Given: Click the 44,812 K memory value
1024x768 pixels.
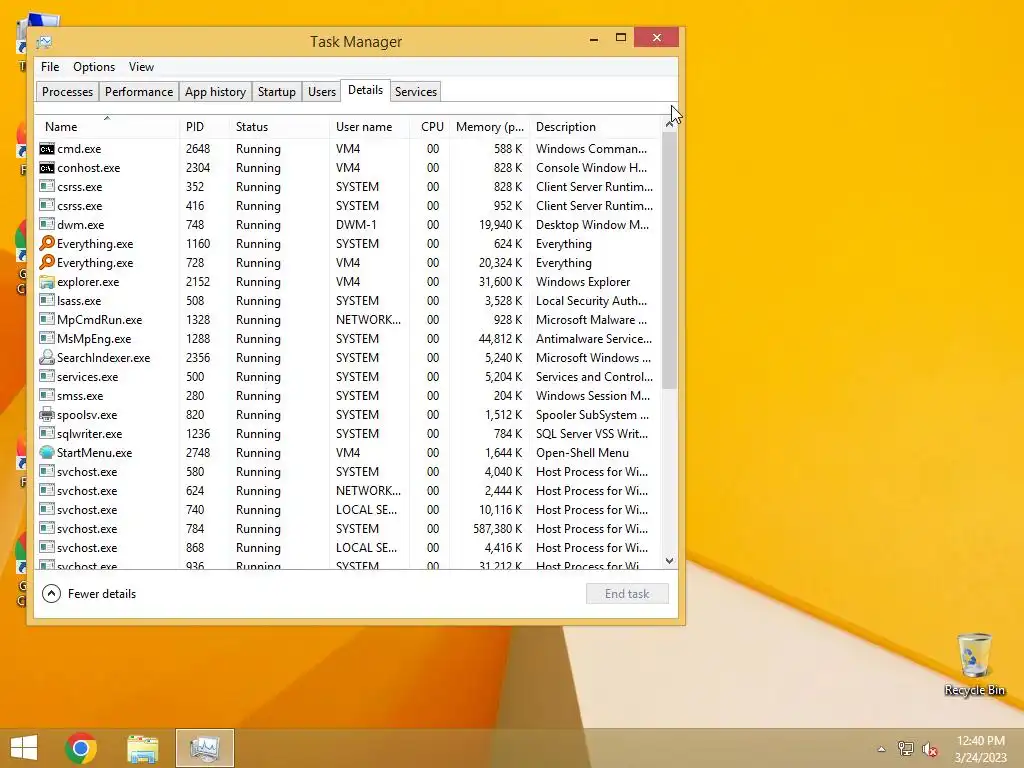Looking at the screenshot, I should tap(500, 339).
